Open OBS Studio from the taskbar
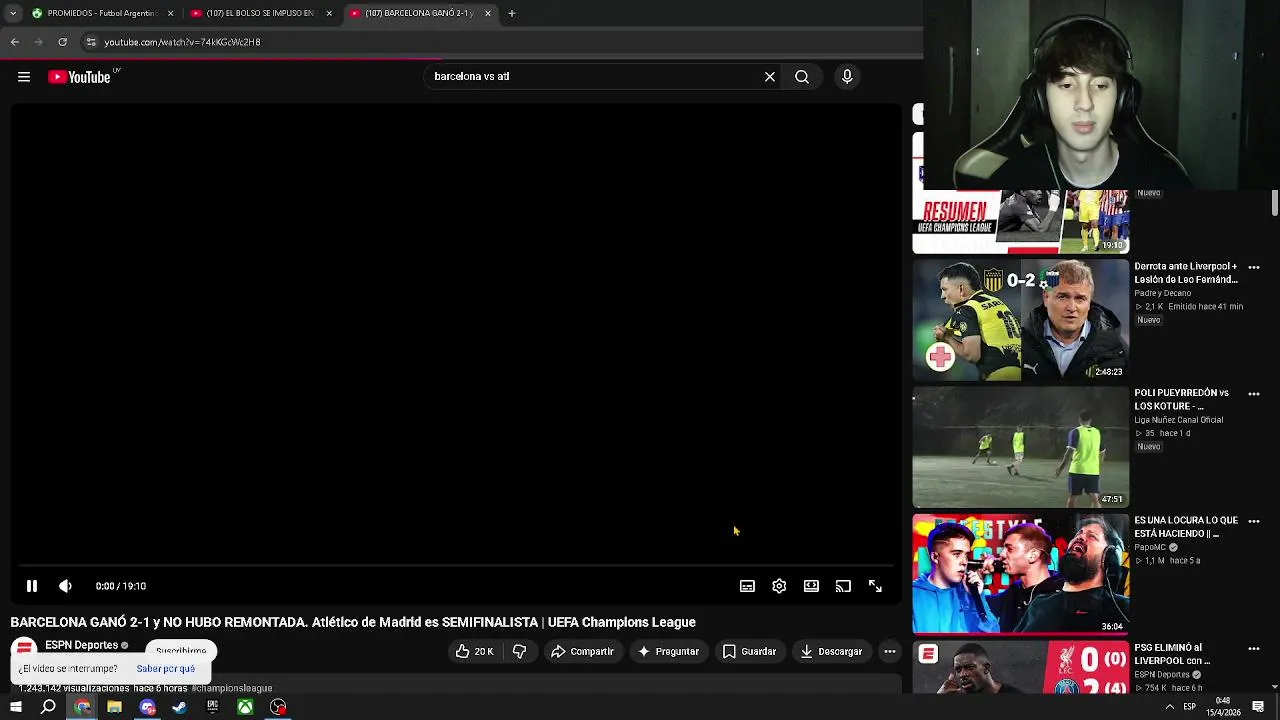This screenshot has height=720, width=1280. (278, 707)
